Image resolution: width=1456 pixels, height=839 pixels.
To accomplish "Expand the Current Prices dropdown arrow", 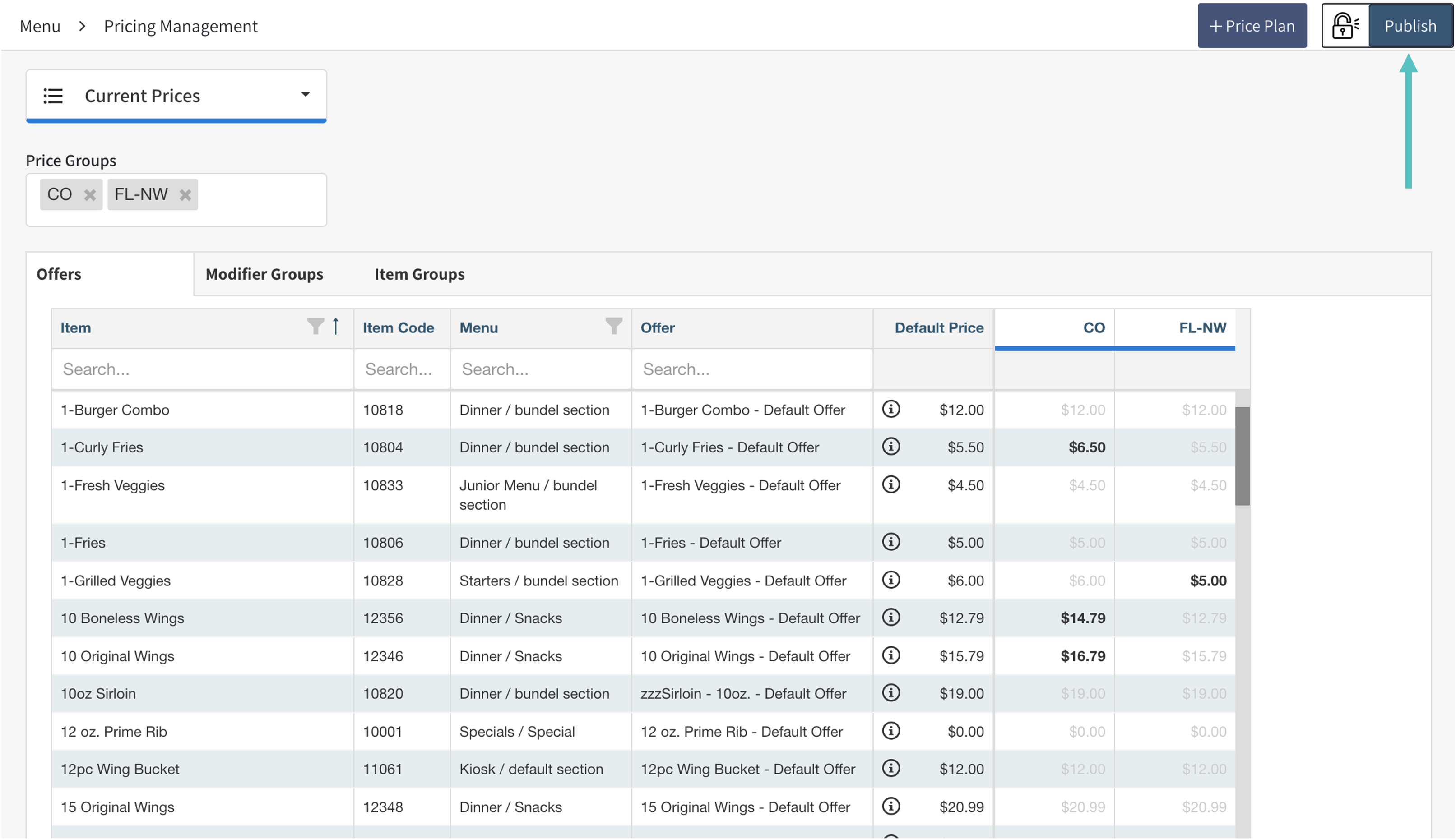I will point(306,95).
